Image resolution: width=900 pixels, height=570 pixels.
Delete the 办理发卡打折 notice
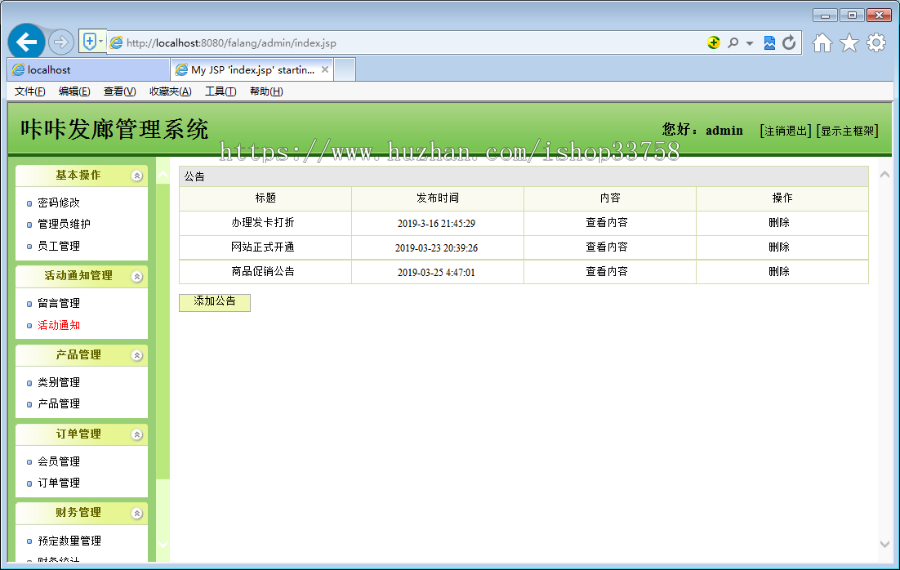pos(779,222)
